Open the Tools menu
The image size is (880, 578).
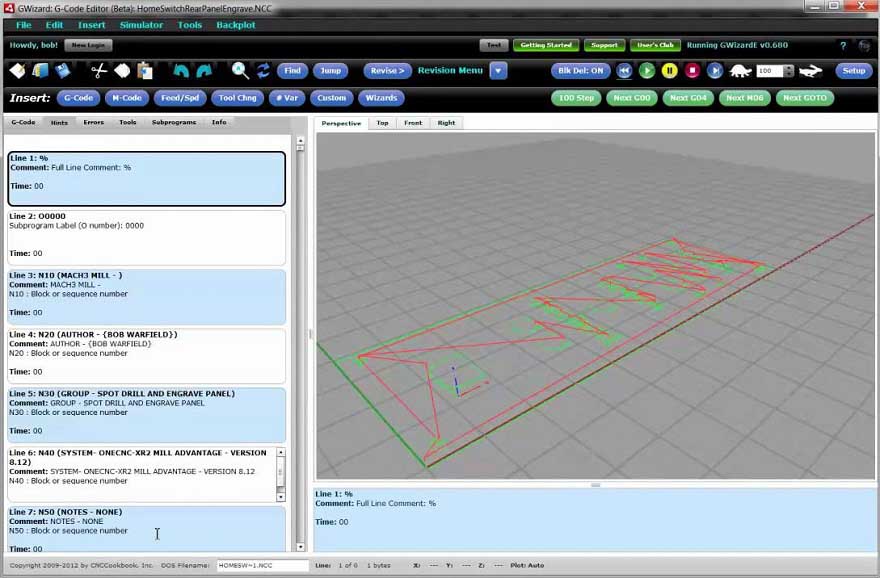click(x=190, y=25)
